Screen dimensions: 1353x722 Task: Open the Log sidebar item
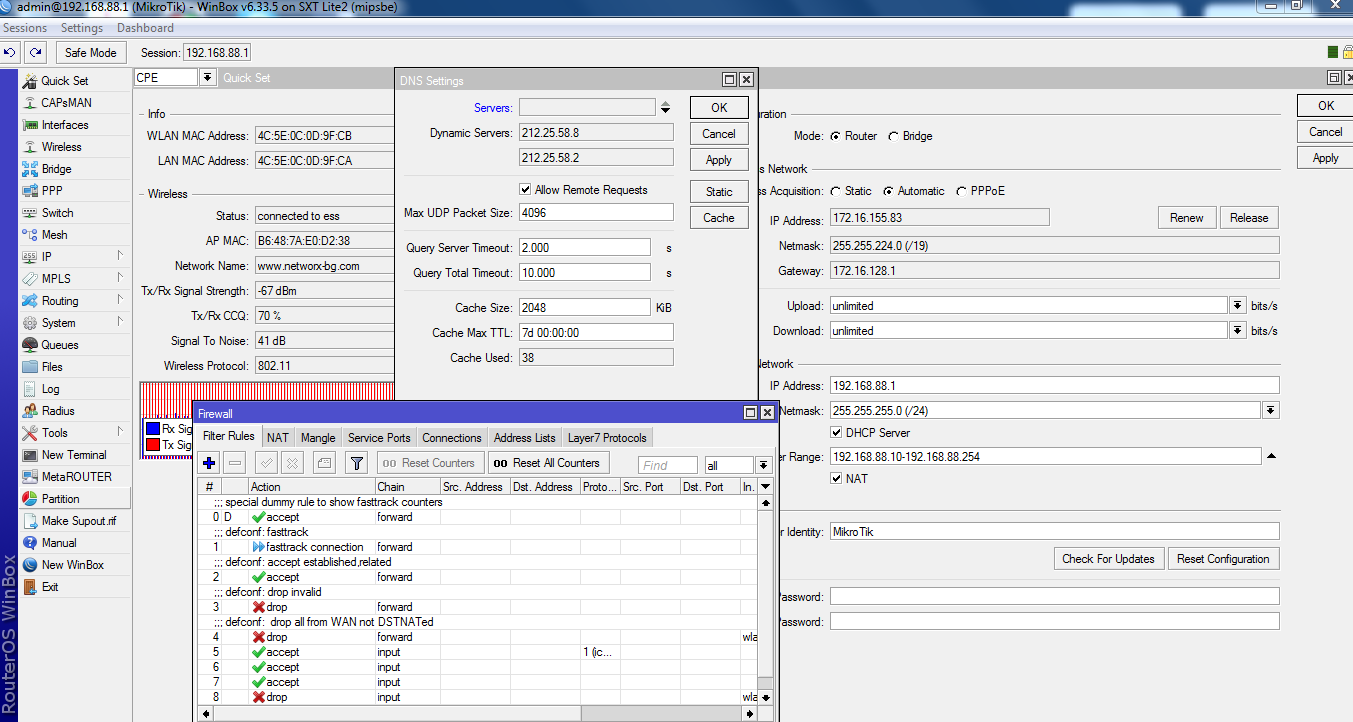click(50, 389)
